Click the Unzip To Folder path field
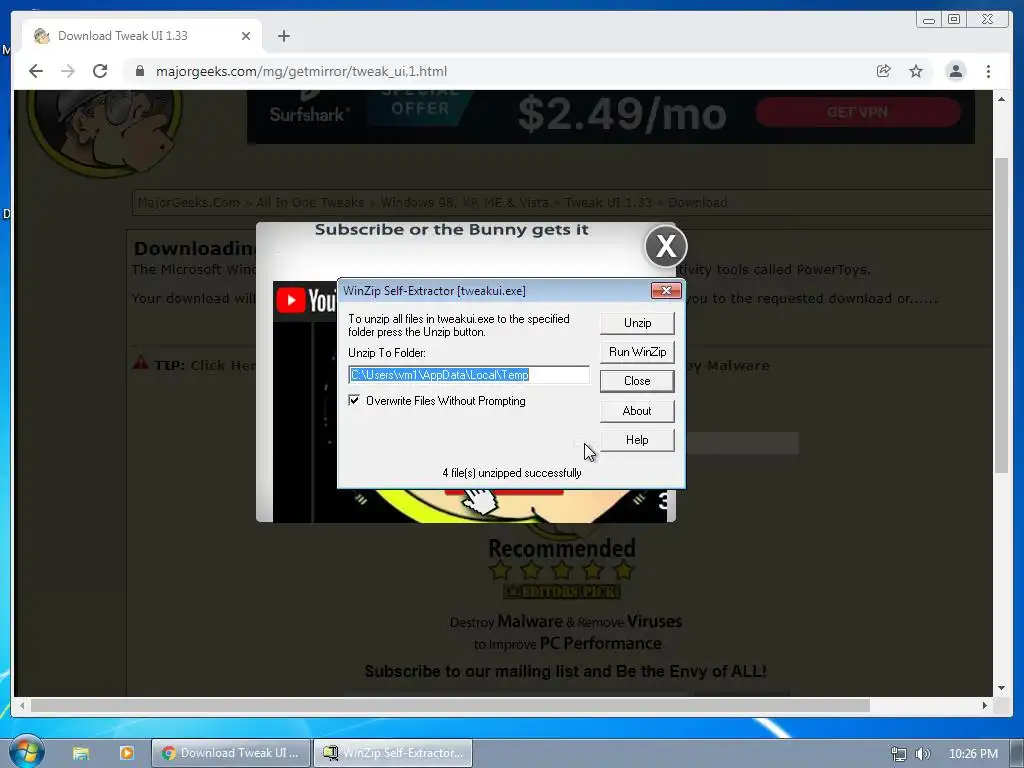The height and width of the screenshot is (768, 1024). click(469, 375)
